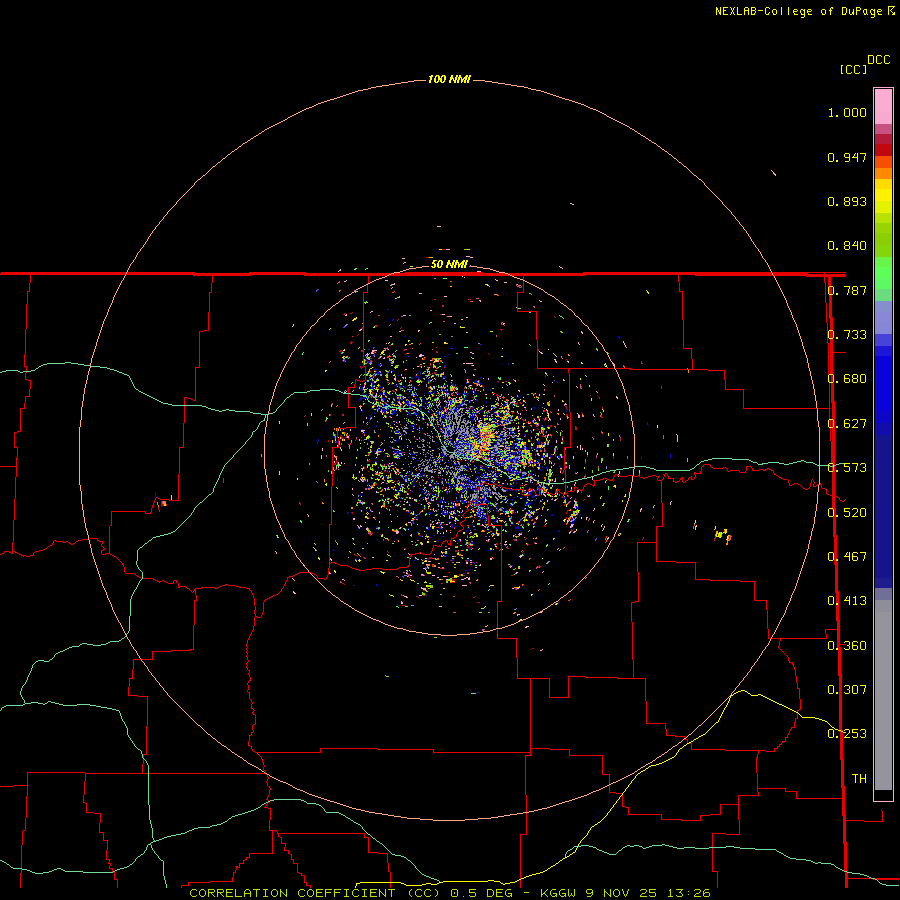Click the DCC product label
This screenshot has height=900, width=900.
coord(878,60)
